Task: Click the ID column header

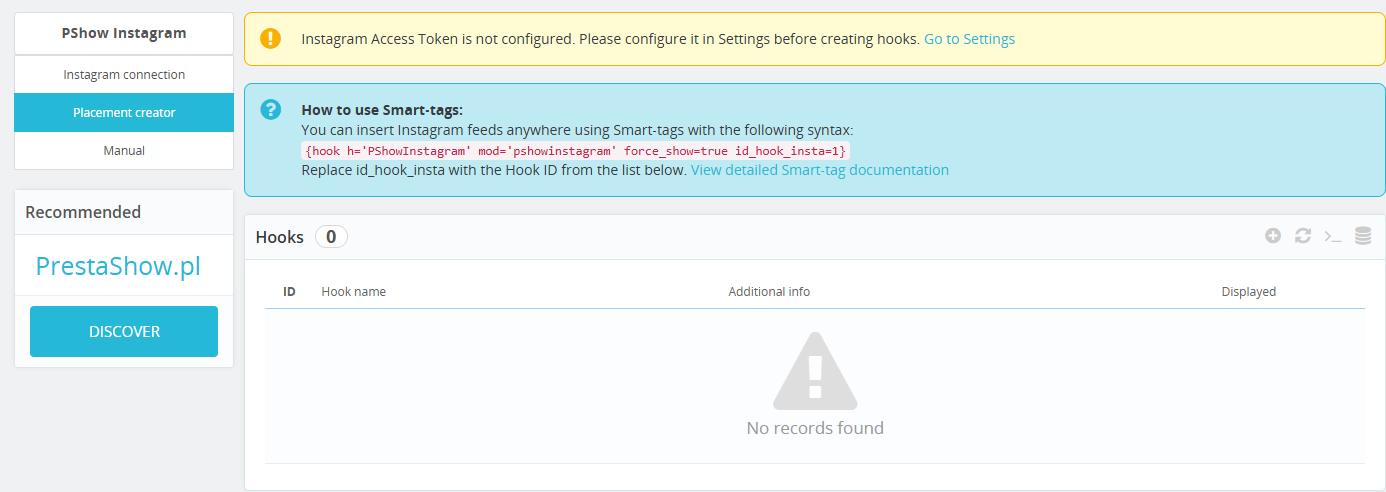Action: click(289, 292)
